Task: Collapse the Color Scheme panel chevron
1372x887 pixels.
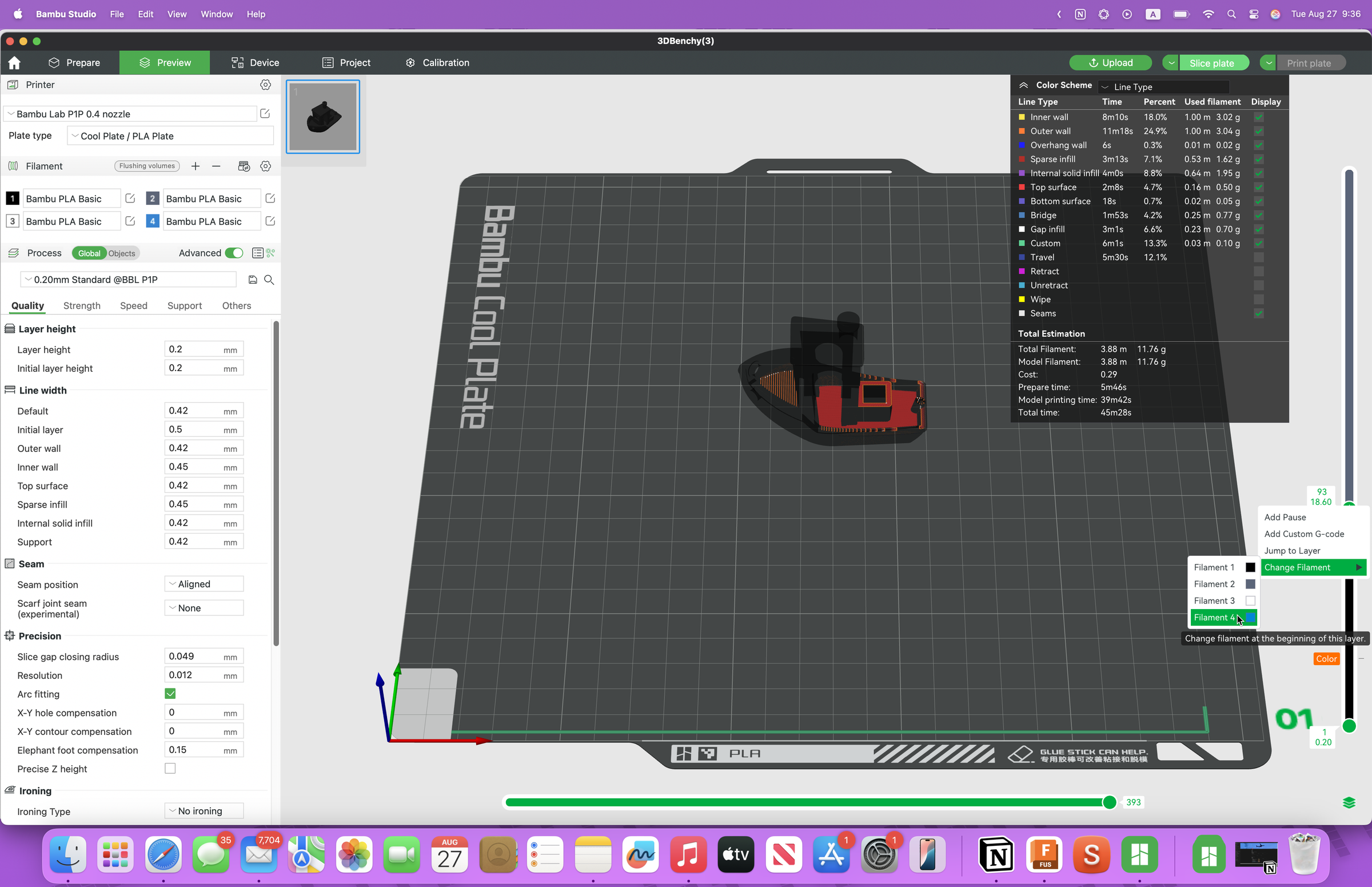Action: [1024, 85]
